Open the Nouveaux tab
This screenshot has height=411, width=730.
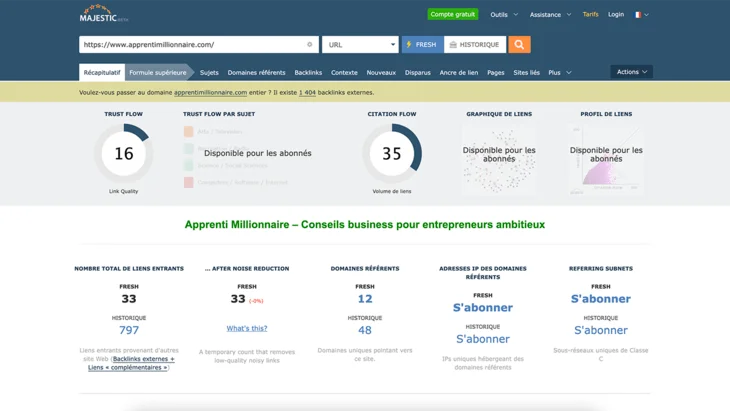coord(381,73)
